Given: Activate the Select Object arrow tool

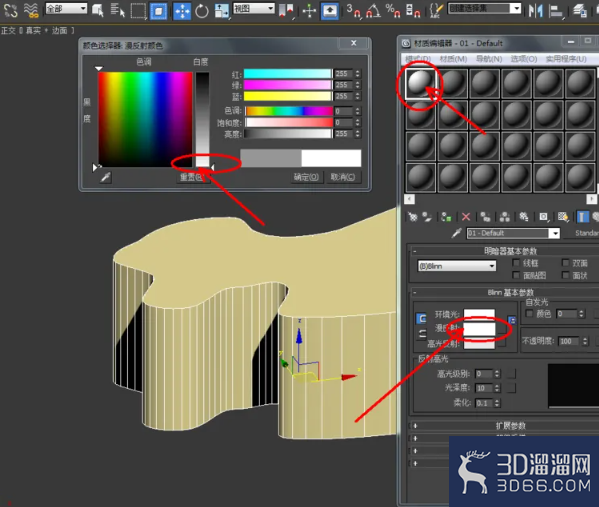Looking at the screenshot, I should (x=98, y=10).
